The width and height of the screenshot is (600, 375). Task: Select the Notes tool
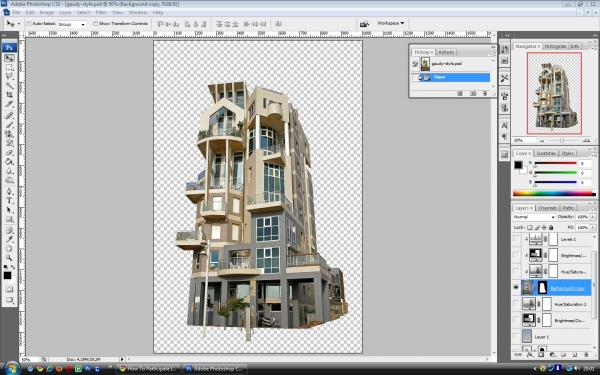tap(9, 230)
